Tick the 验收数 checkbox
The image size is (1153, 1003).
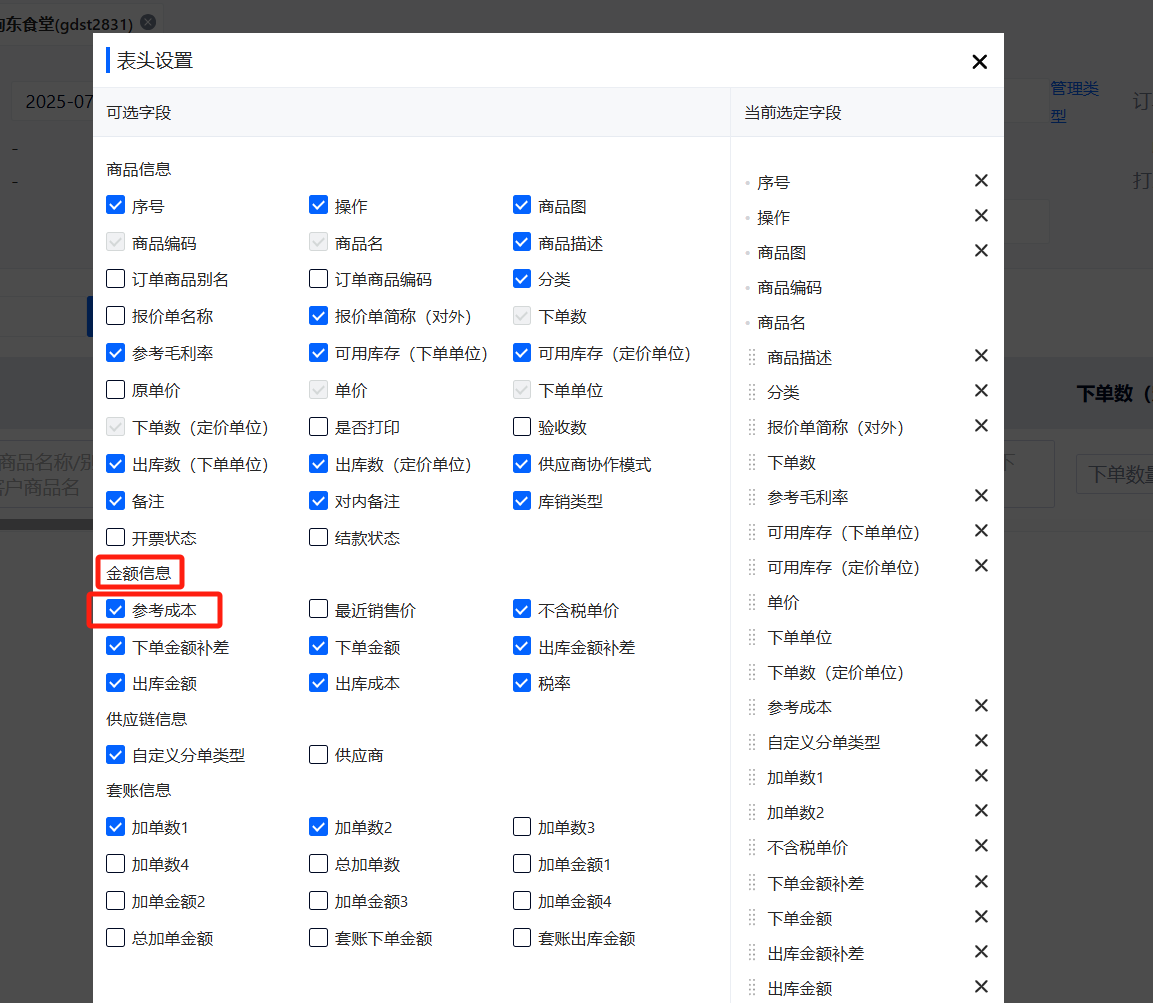tap(522, 426)
